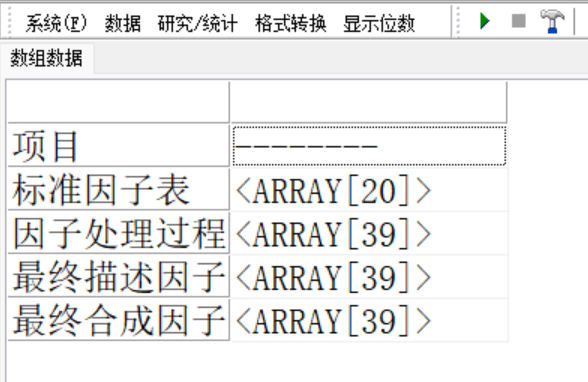
Task: Select the 项目 row label cell
Action: tap(118, 146)
